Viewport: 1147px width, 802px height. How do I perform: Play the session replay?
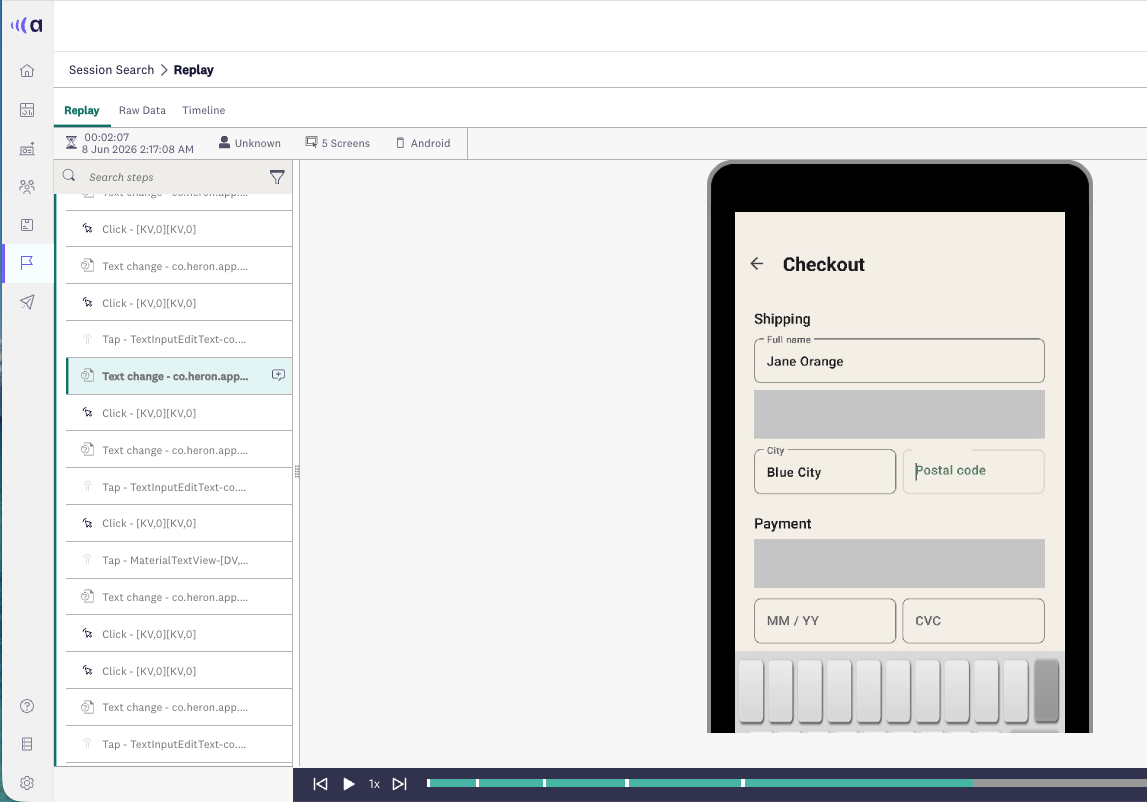point(349,784)
